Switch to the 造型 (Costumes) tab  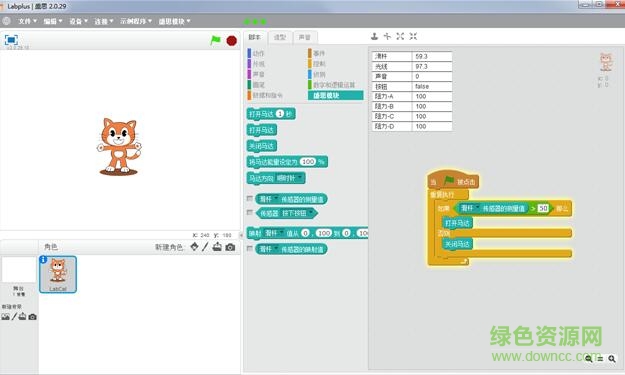pos(280,37)
